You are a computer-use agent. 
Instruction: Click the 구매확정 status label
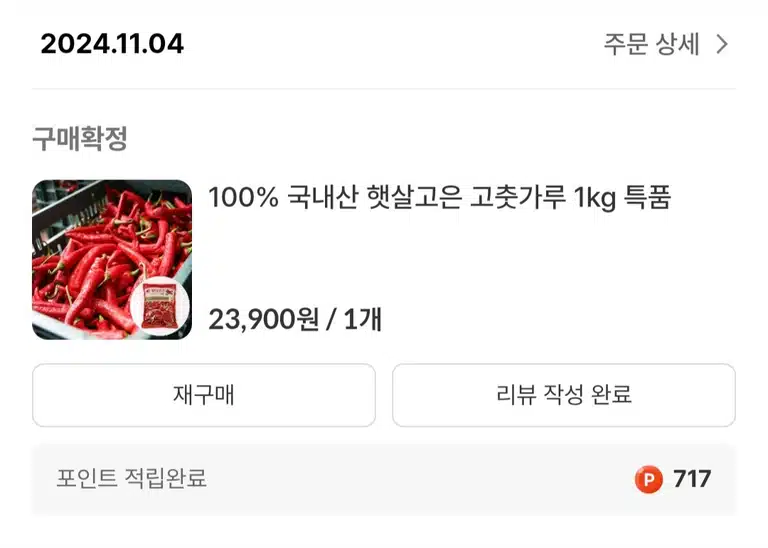point(80,139)
